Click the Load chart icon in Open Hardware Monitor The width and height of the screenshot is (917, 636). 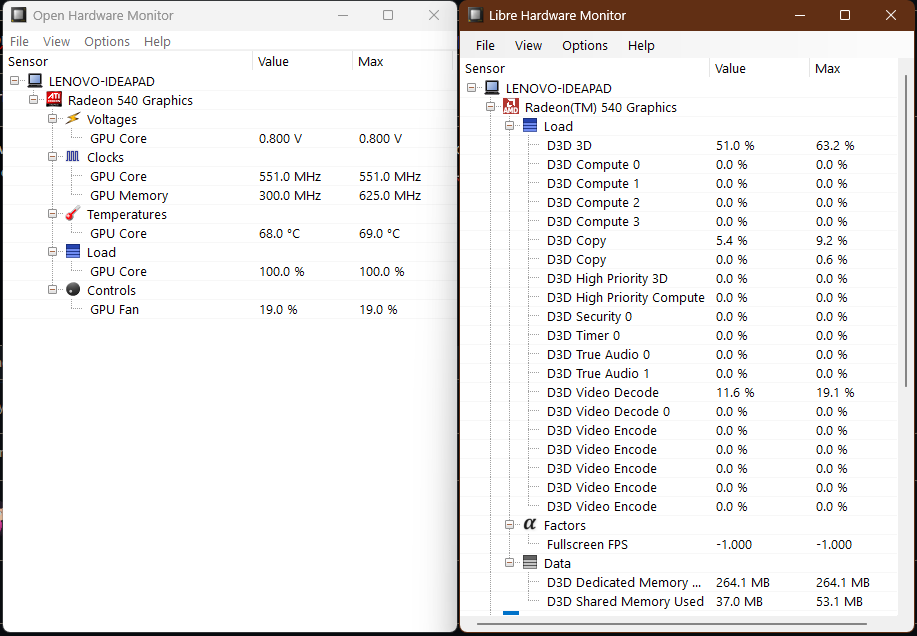(72, 252)
